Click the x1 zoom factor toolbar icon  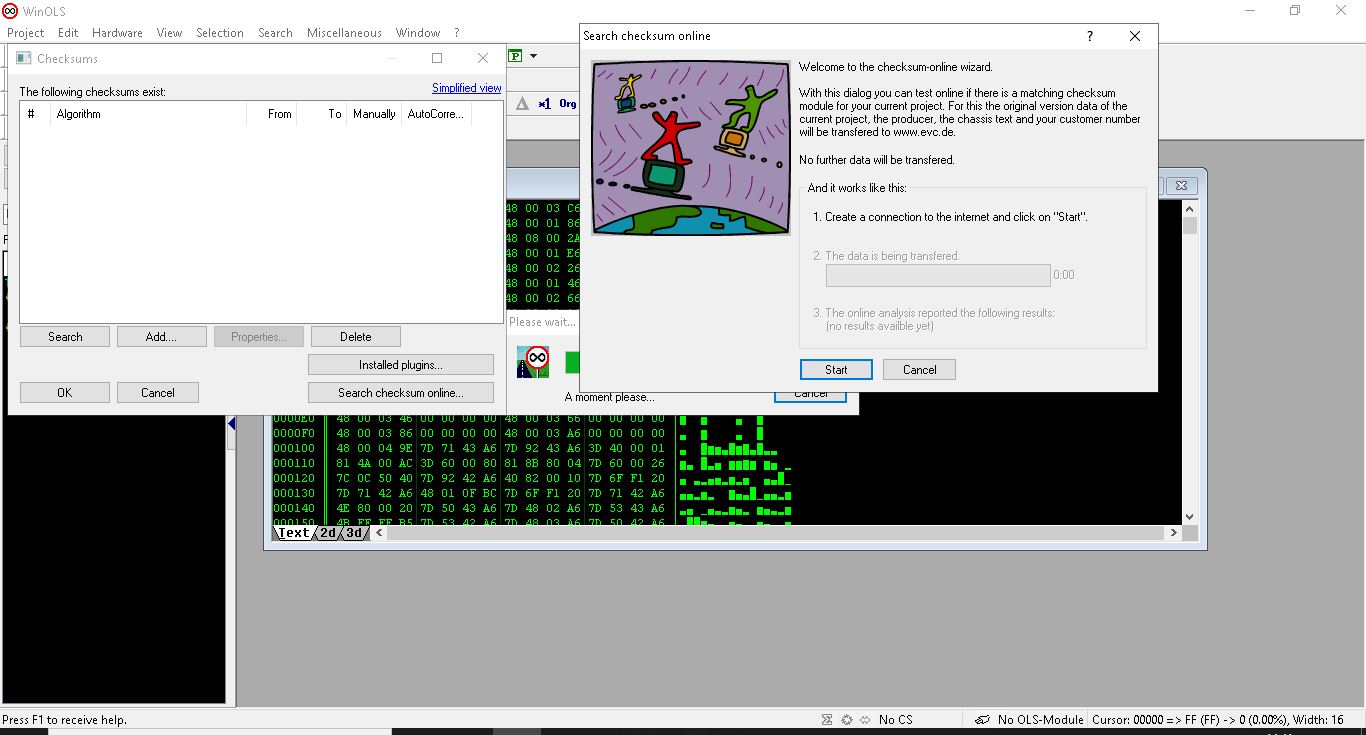(x=544, y=103)
